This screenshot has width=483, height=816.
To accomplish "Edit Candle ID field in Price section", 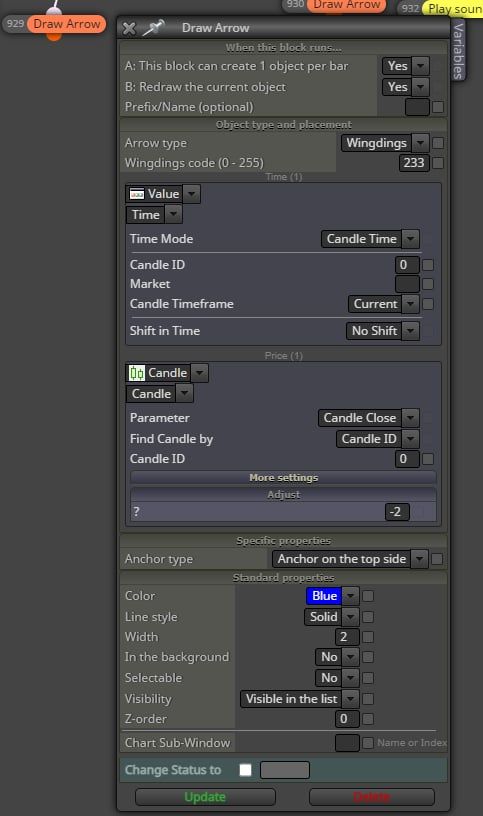I will [x=406, y=459].
